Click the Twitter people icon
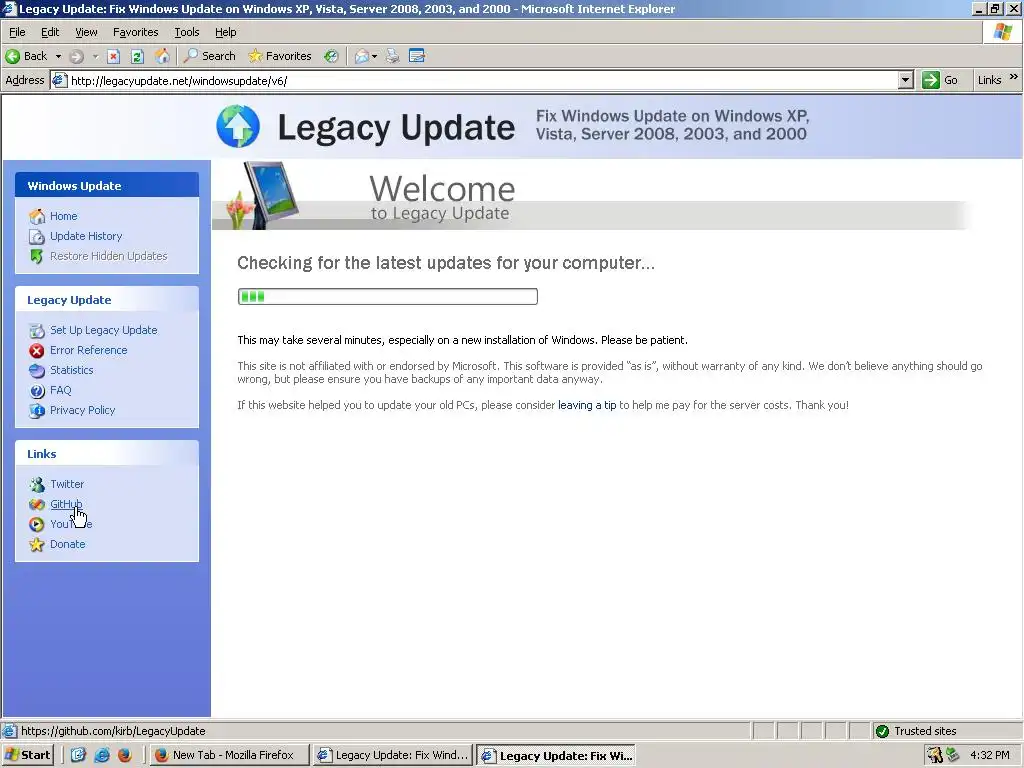1024x768 pixels. (37, 485)
